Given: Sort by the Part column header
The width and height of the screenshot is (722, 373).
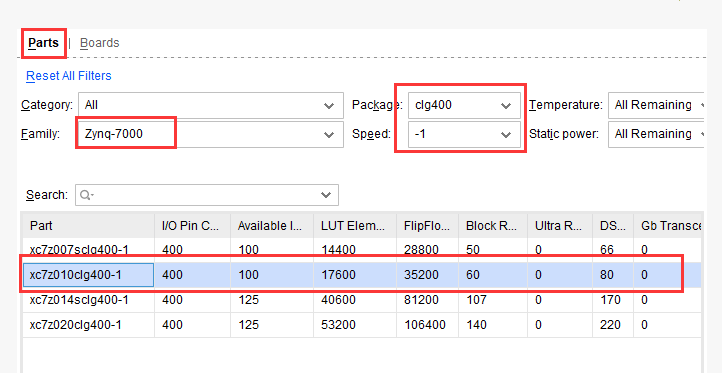Looking at the screenshot, I should coord(88,226).
